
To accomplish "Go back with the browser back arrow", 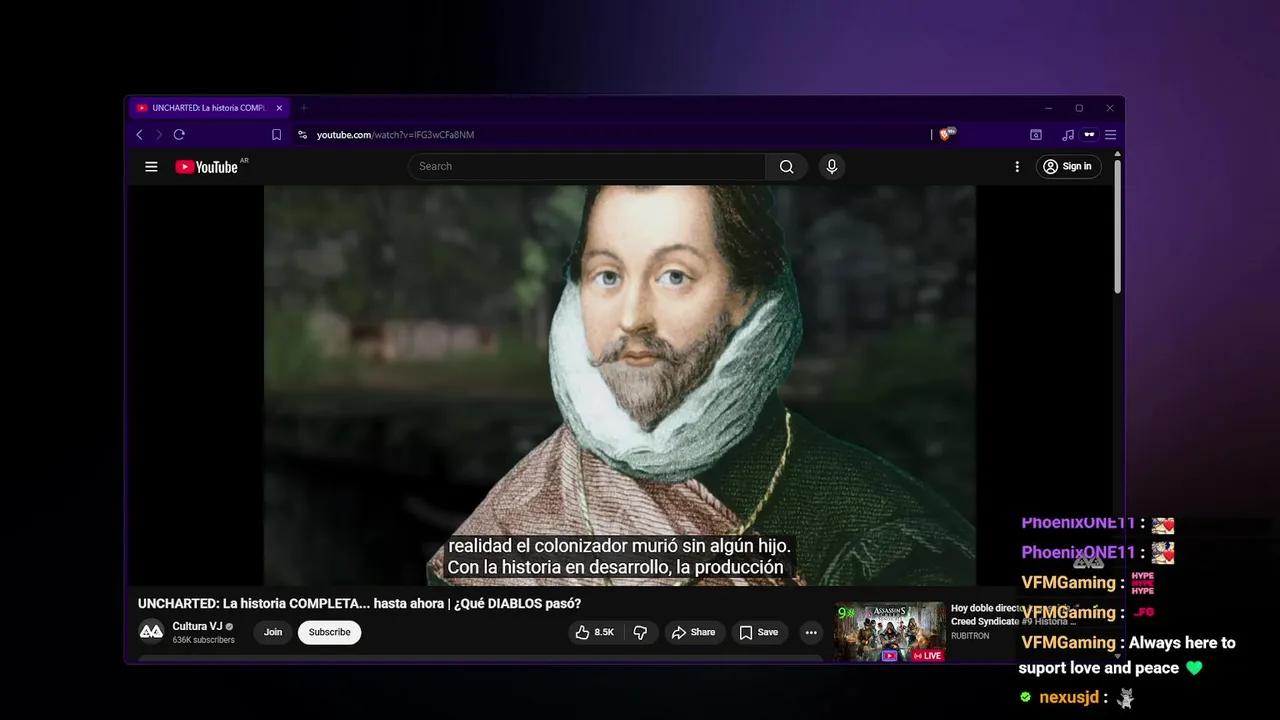I will [x=139, y=135].
